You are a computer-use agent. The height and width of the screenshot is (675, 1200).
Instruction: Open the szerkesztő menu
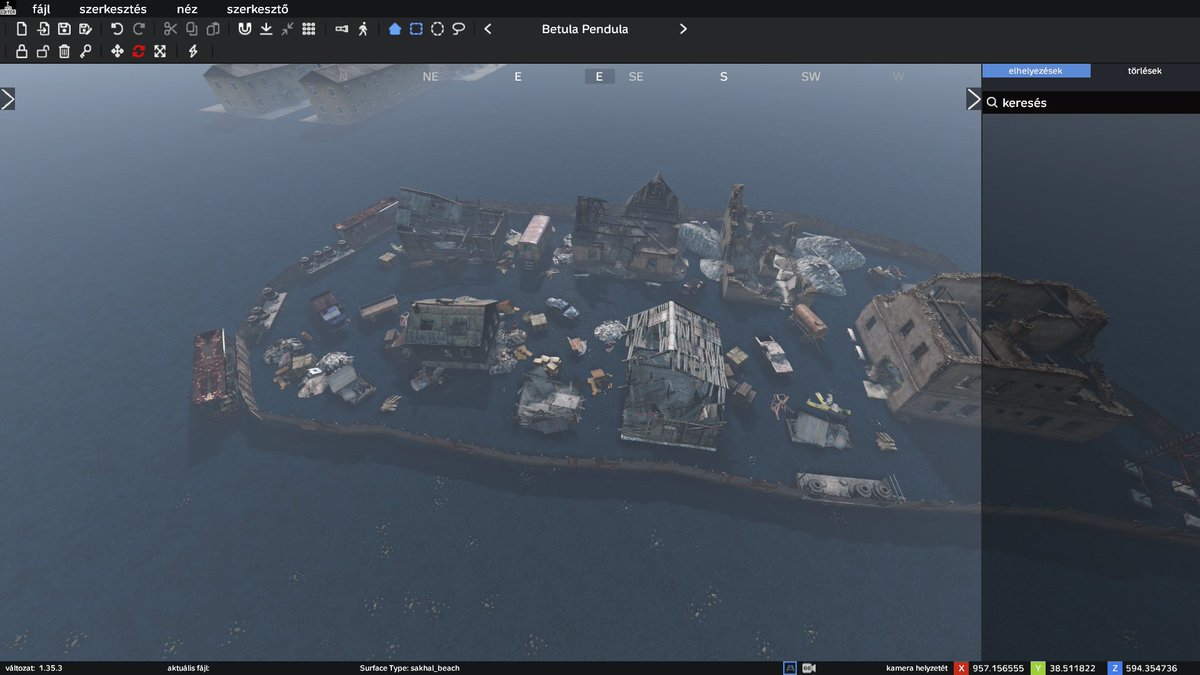pyautogui.click(x=258, y=9)
